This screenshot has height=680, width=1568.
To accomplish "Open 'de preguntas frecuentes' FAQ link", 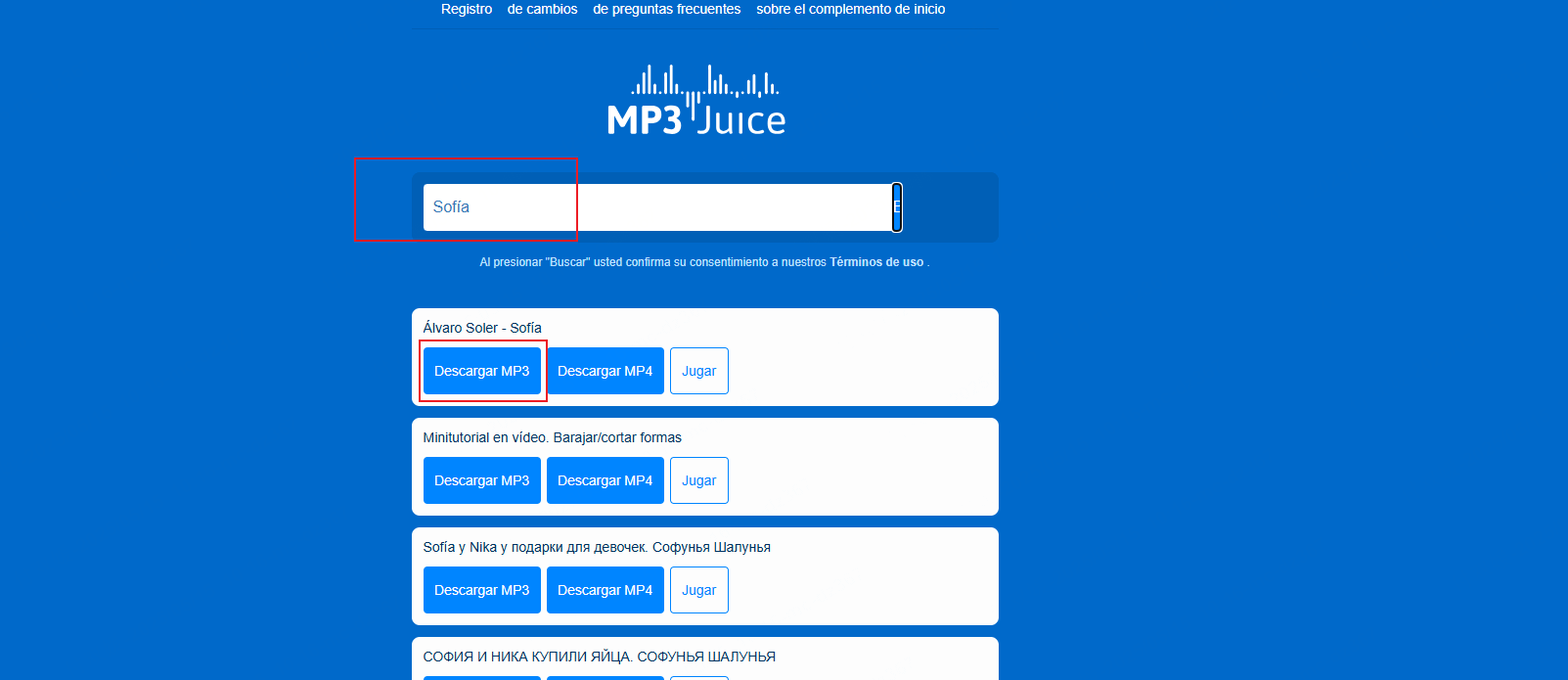I will tap(666, 9).
